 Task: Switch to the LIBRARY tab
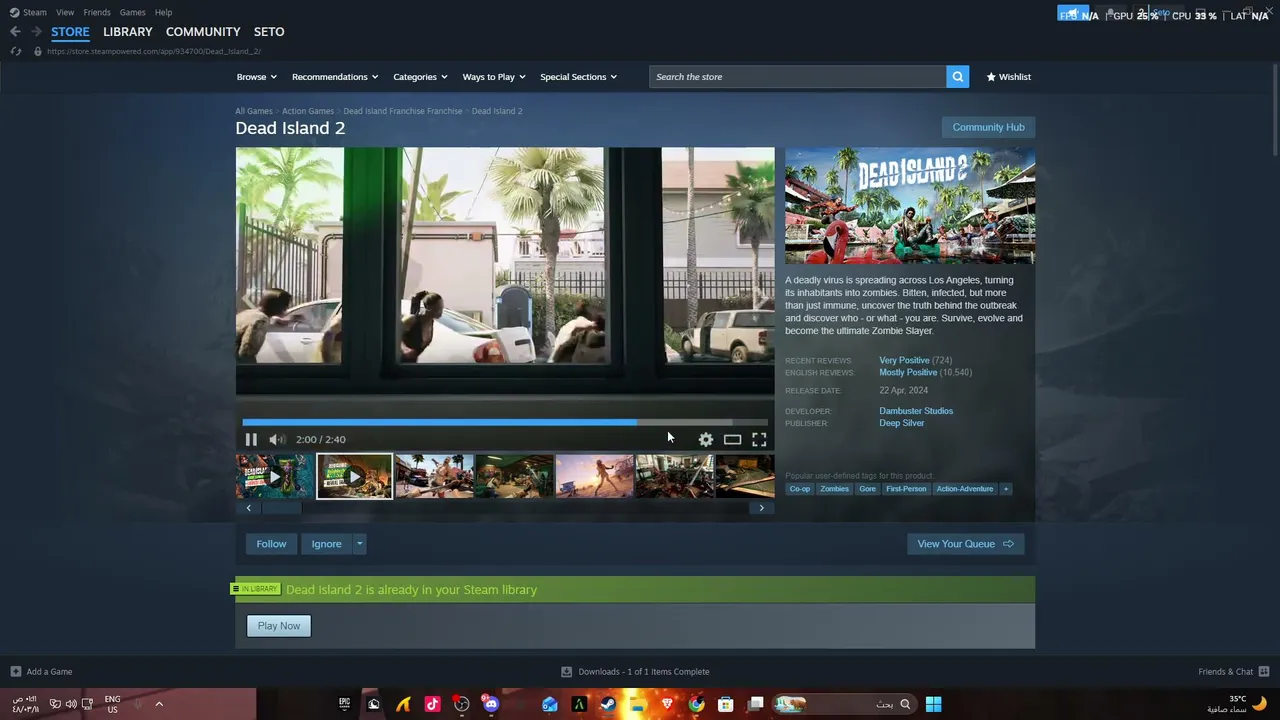pyautogui.click(x=128, y=32)
